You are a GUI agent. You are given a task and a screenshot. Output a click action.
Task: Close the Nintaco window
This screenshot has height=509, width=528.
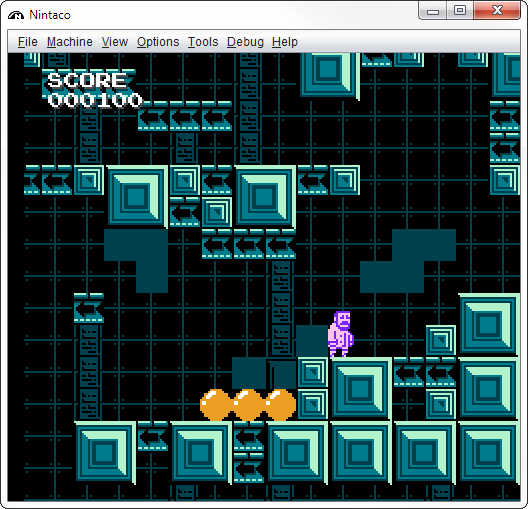(x=497, y=11)
